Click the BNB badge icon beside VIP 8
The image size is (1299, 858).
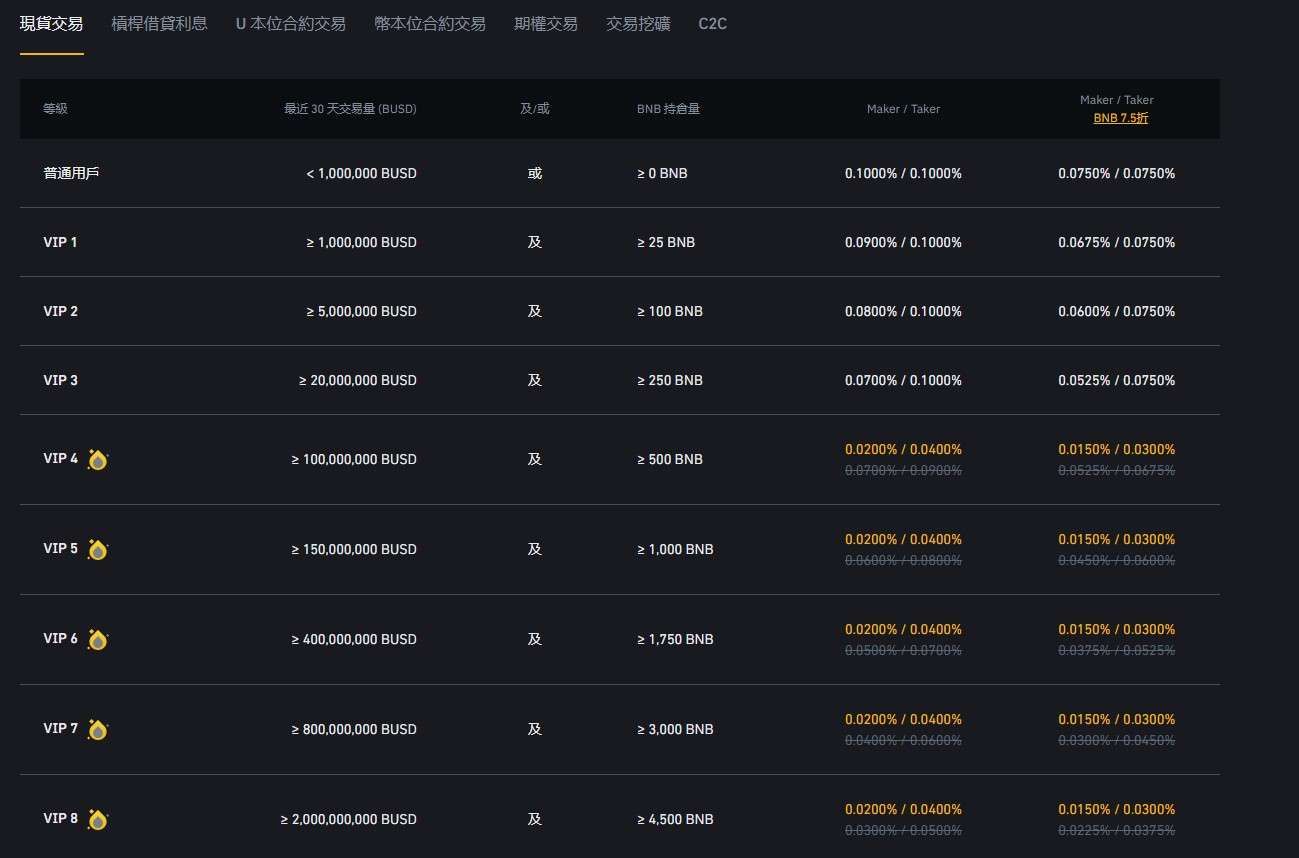(97, 818)
